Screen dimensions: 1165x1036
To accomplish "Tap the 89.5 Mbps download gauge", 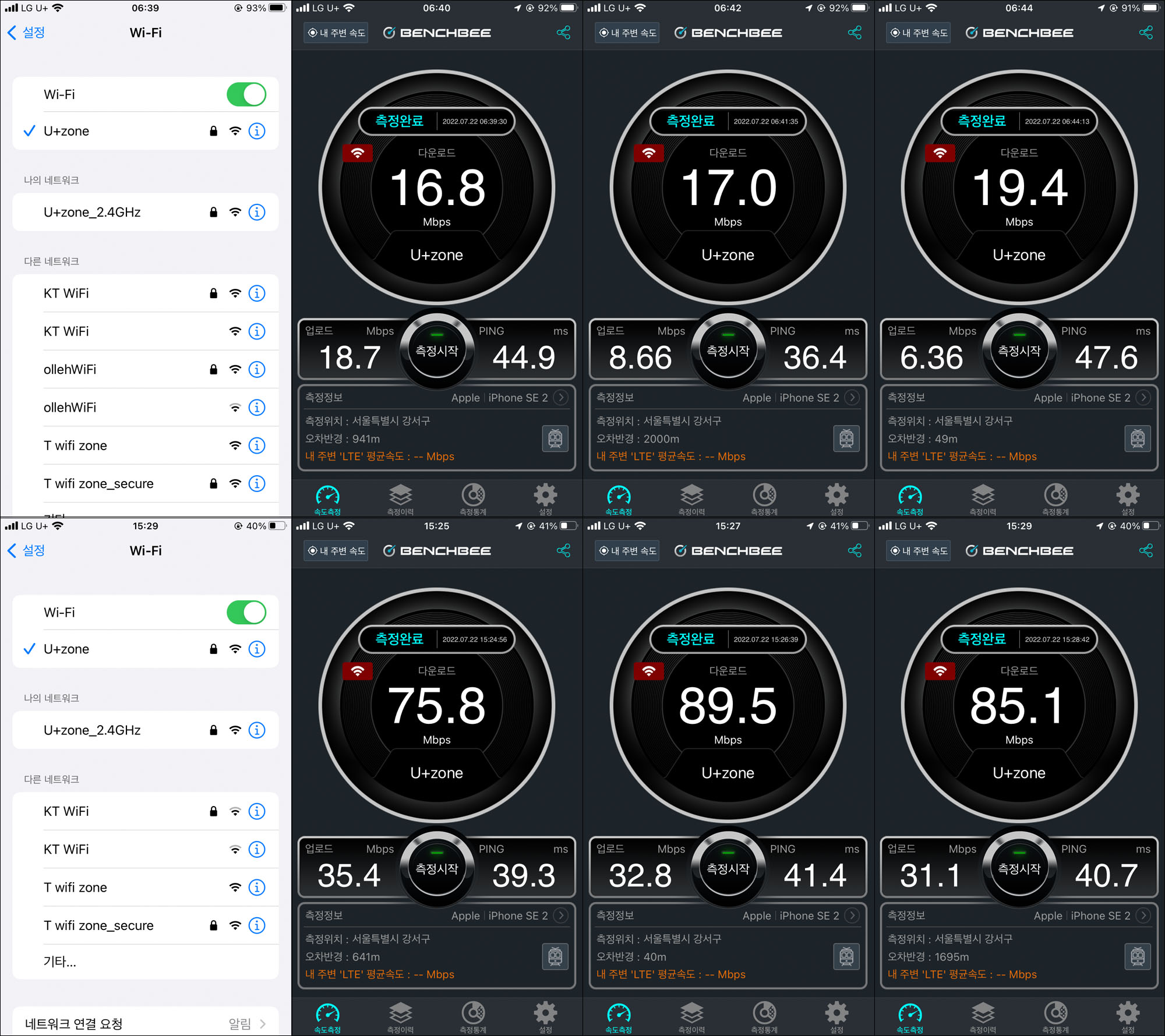I will (728, 705).
